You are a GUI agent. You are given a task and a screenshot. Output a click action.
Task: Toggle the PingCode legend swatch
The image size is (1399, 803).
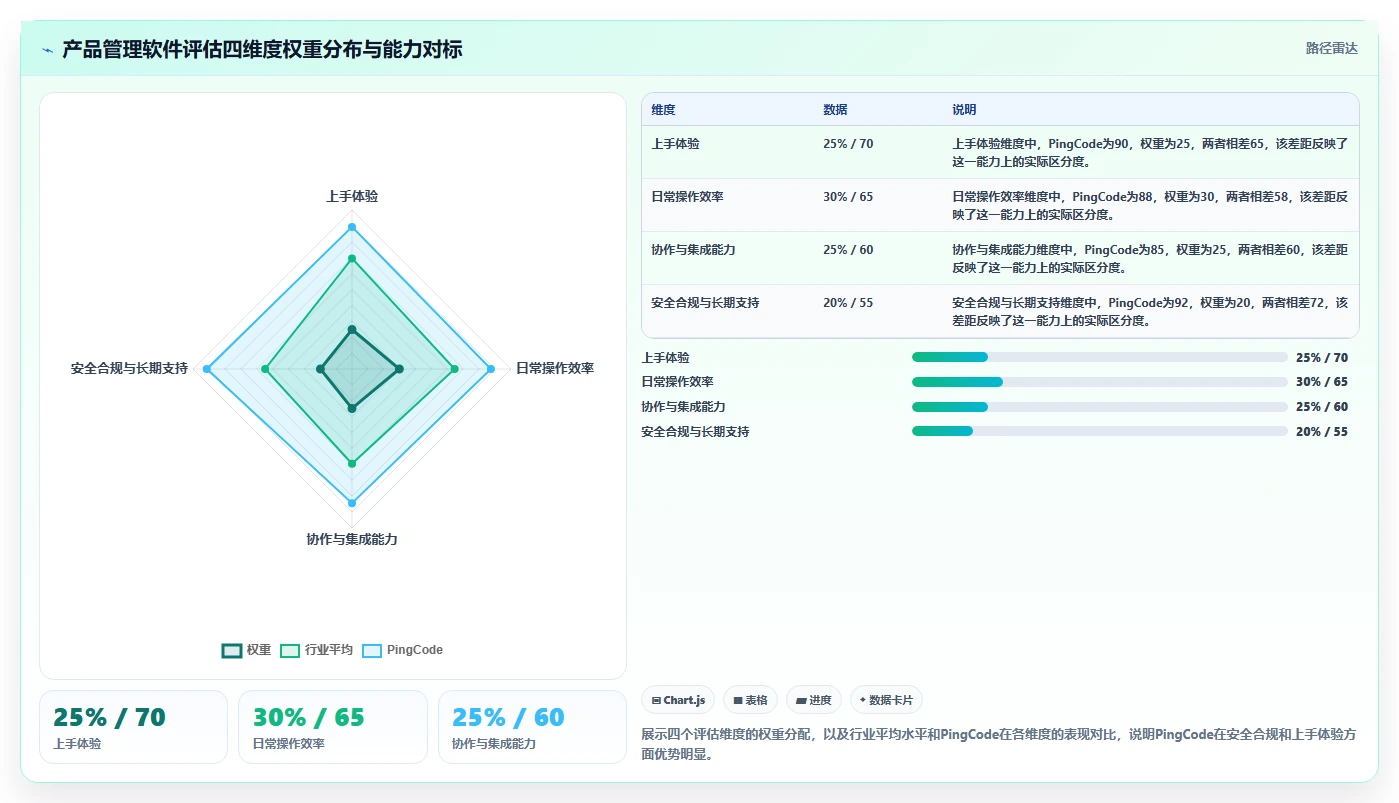pyautogui.click(x=372, y=650)
